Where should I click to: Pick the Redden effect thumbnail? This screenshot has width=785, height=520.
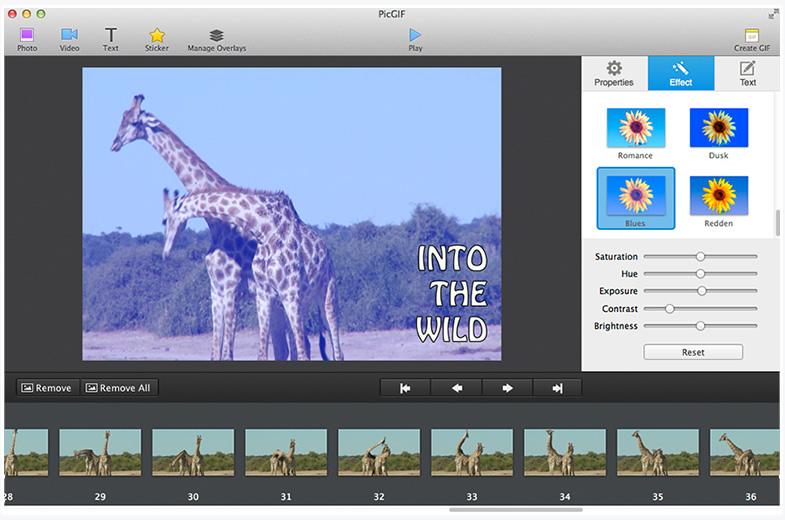coord(718,196)
